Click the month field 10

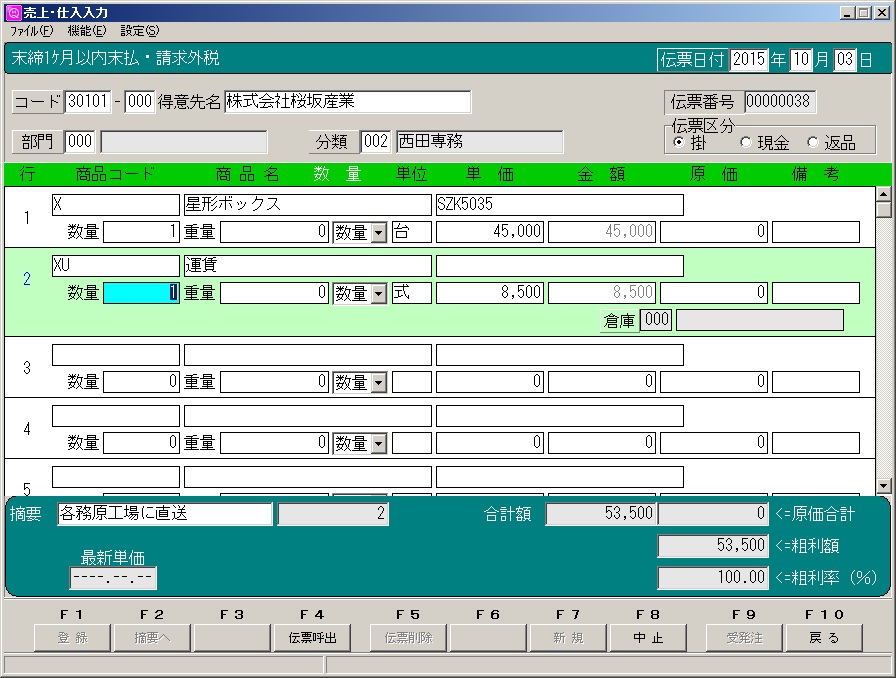pos(801,59)
